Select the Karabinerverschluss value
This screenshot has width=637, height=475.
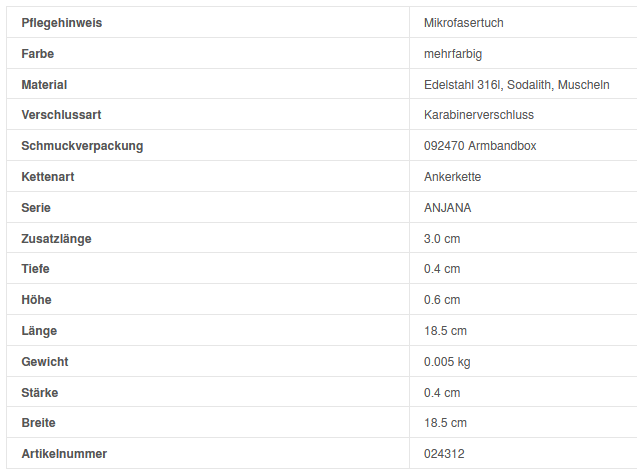[479, 115]
